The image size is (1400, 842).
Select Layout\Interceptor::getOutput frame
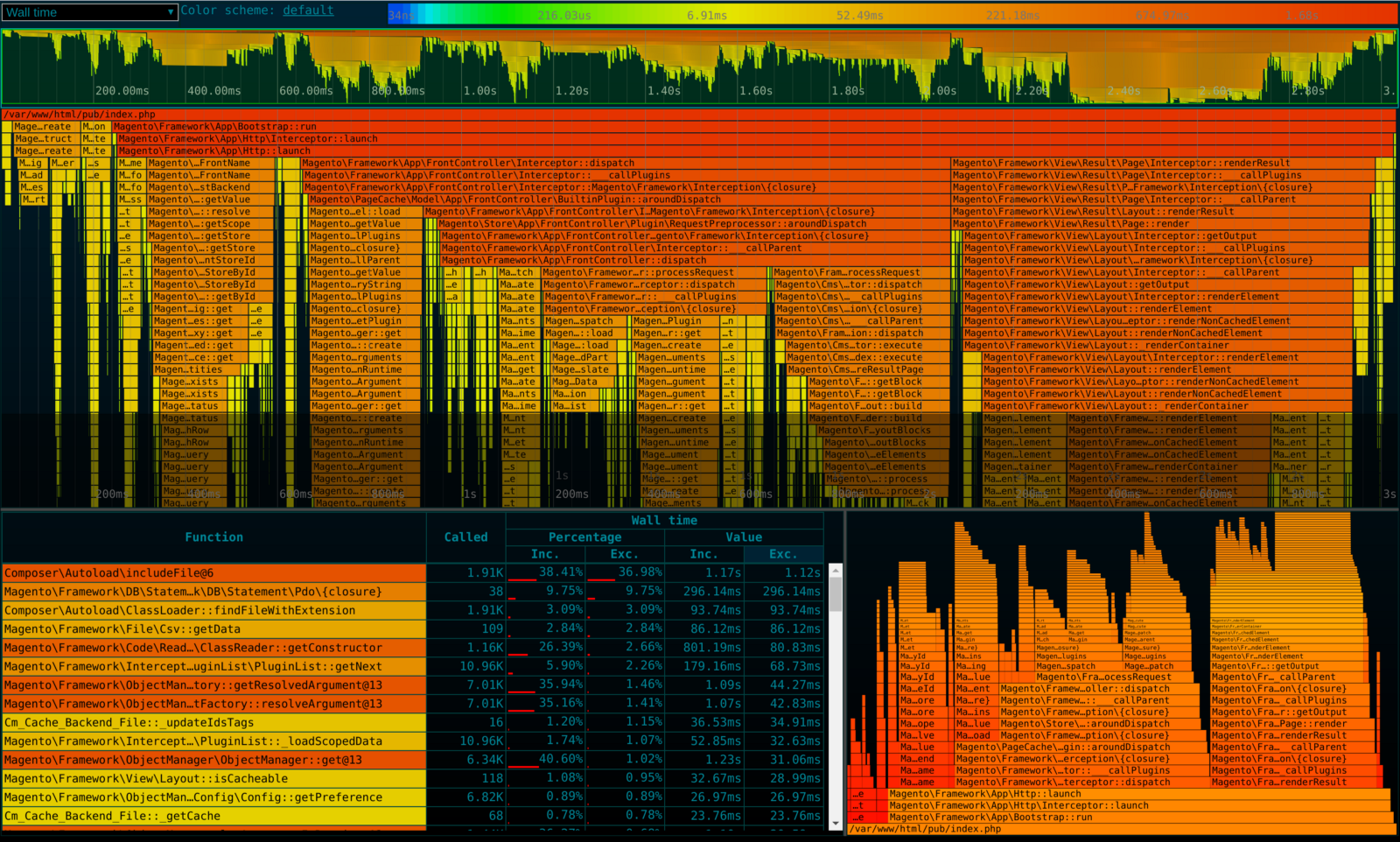tap(1167, 236)
